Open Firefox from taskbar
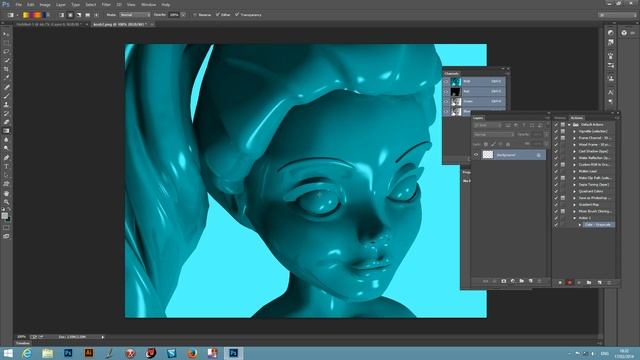The image size is (640, 360). 192,353
